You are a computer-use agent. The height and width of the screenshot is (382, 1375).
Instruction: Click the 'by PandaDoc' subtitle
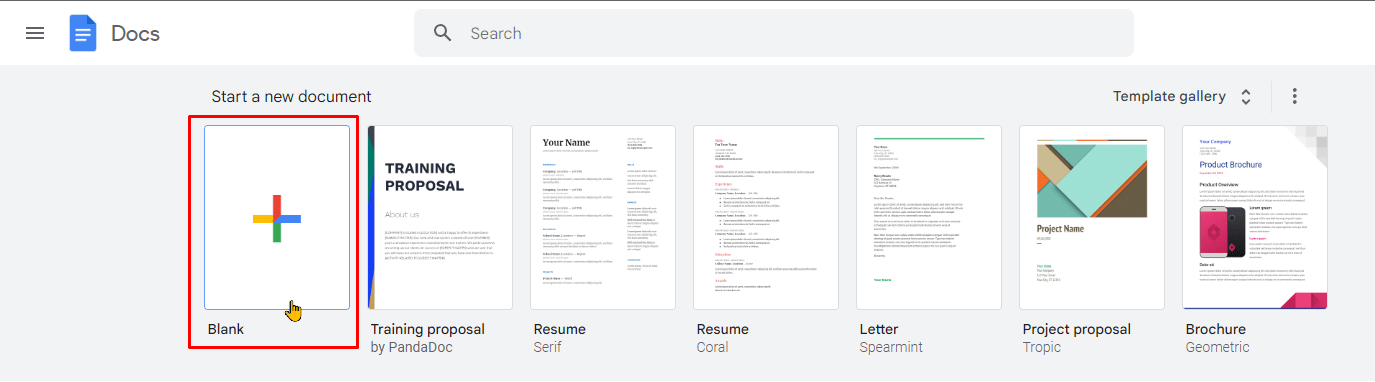[x=412, y=347]
